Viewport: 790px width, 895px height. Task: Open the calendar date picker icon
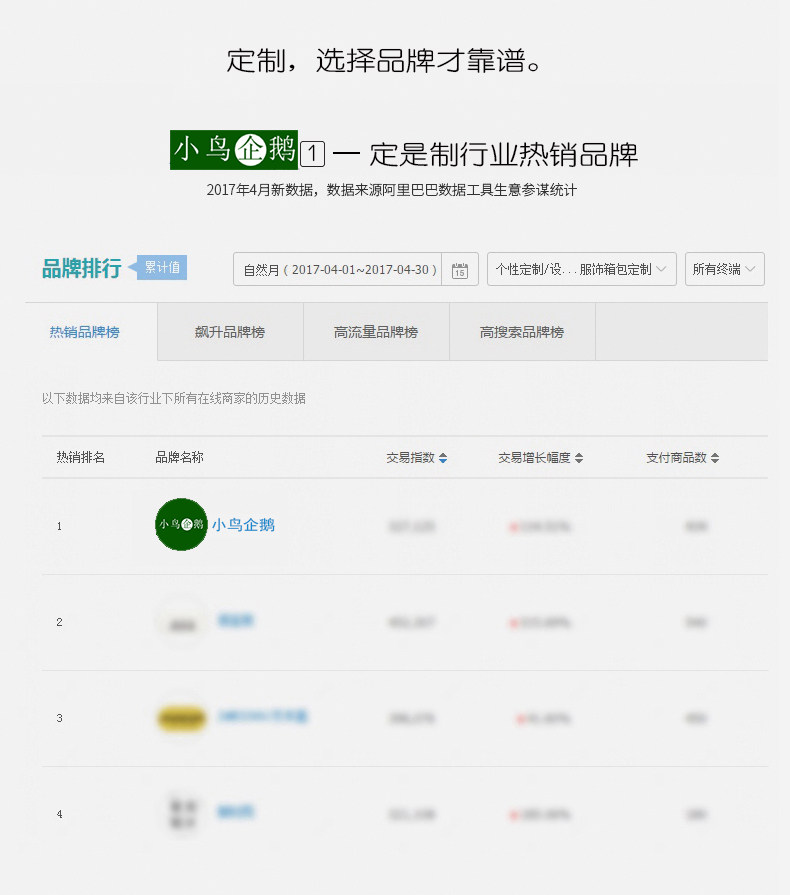(x=460, y=269)
